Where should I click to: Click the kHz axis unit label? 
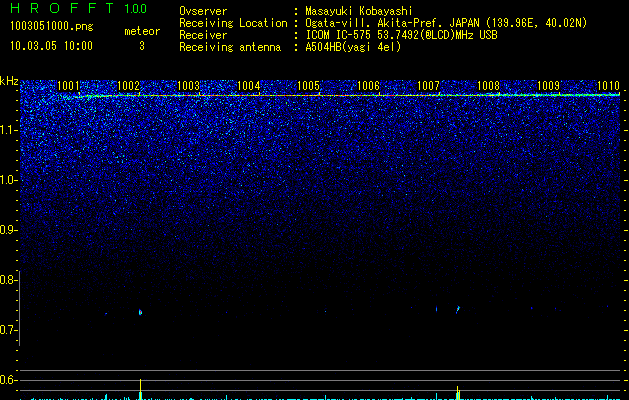coord(9,81)
